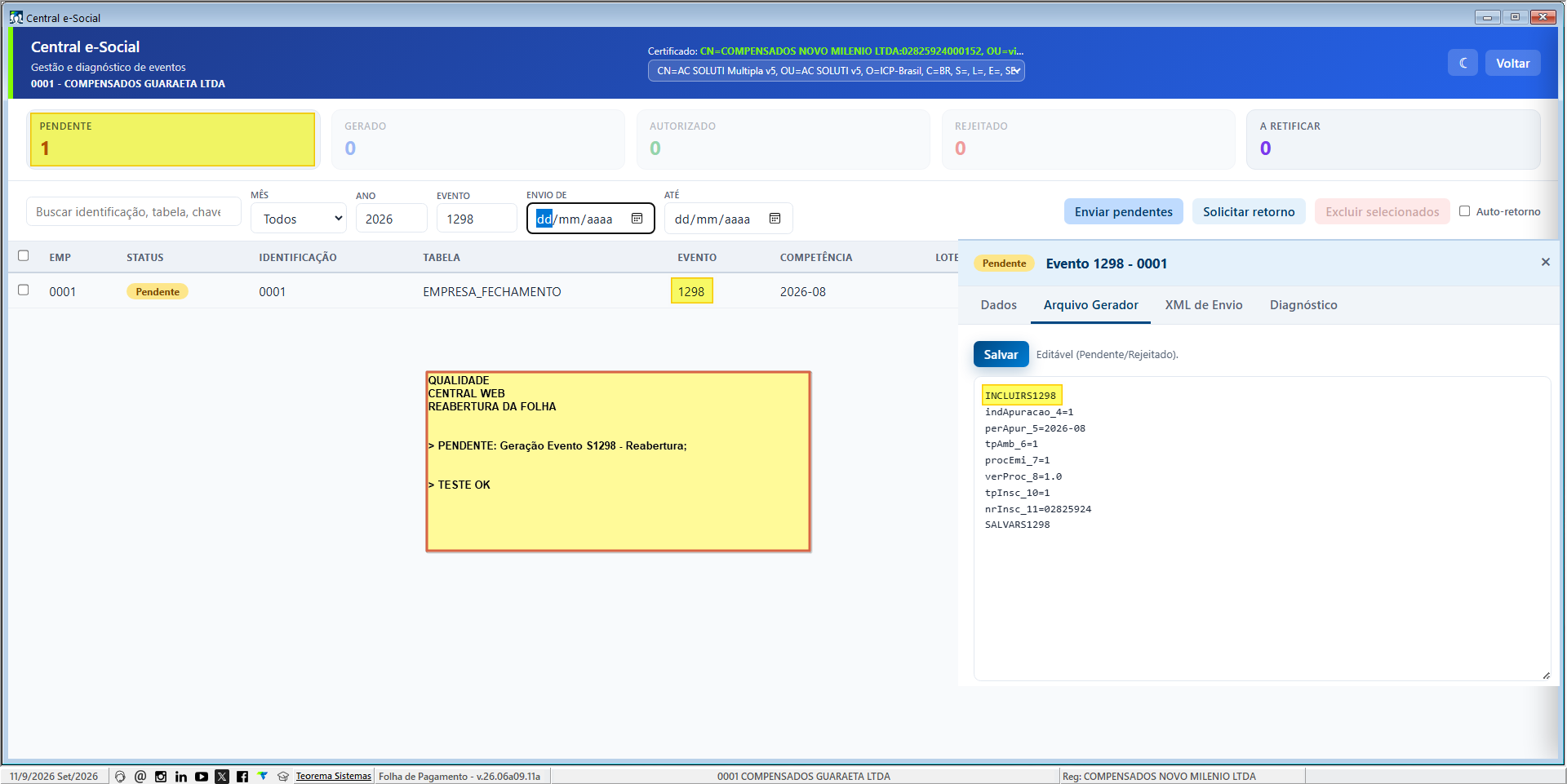The width and height of the screenshot is (1567, 784).
Task: Toggle dark mode with the moon icon
Action: pos(1463,63)
